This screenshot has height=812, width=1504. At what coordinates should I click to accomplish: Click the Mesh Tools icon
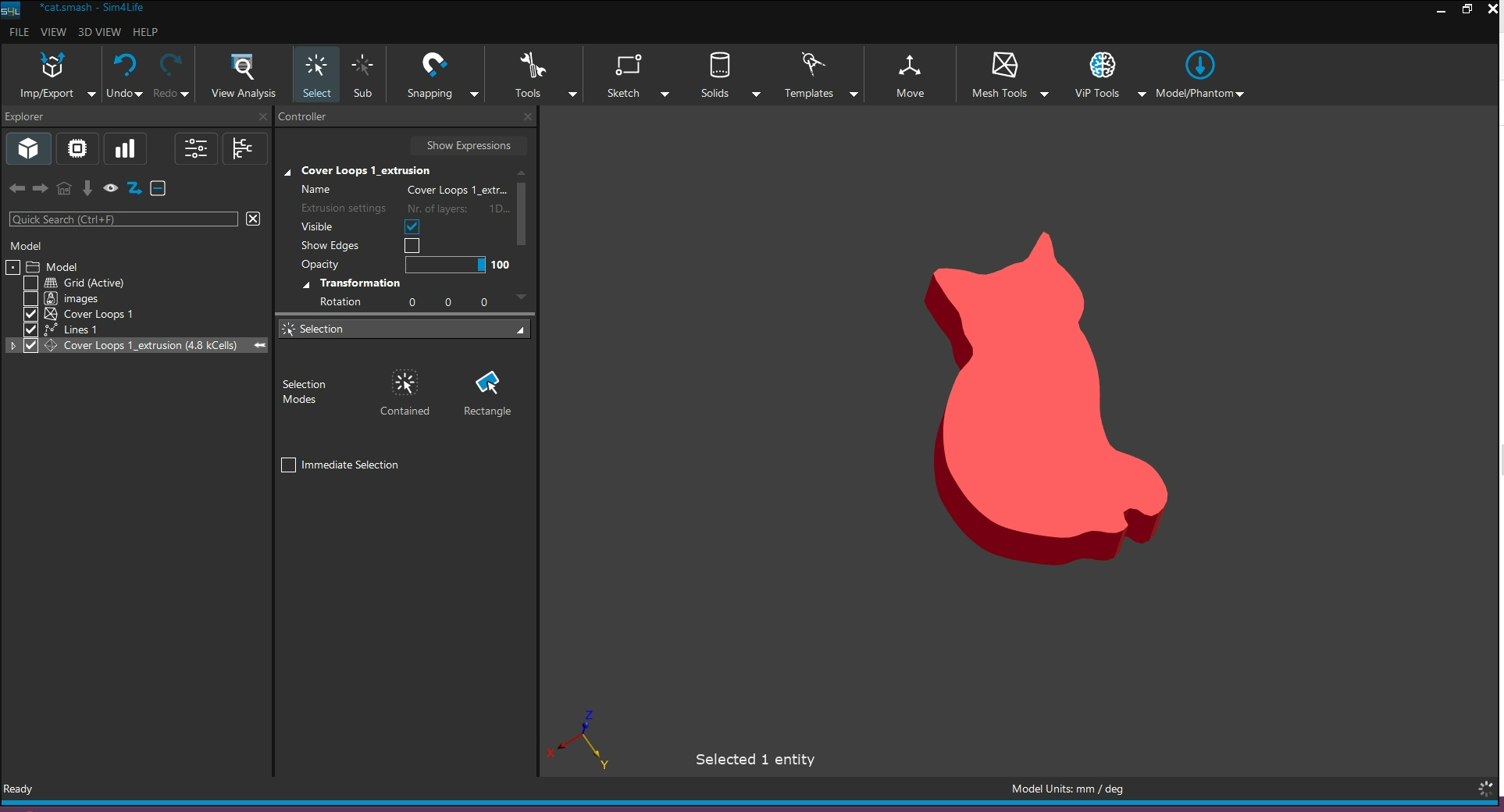[x=1003, y=66]
